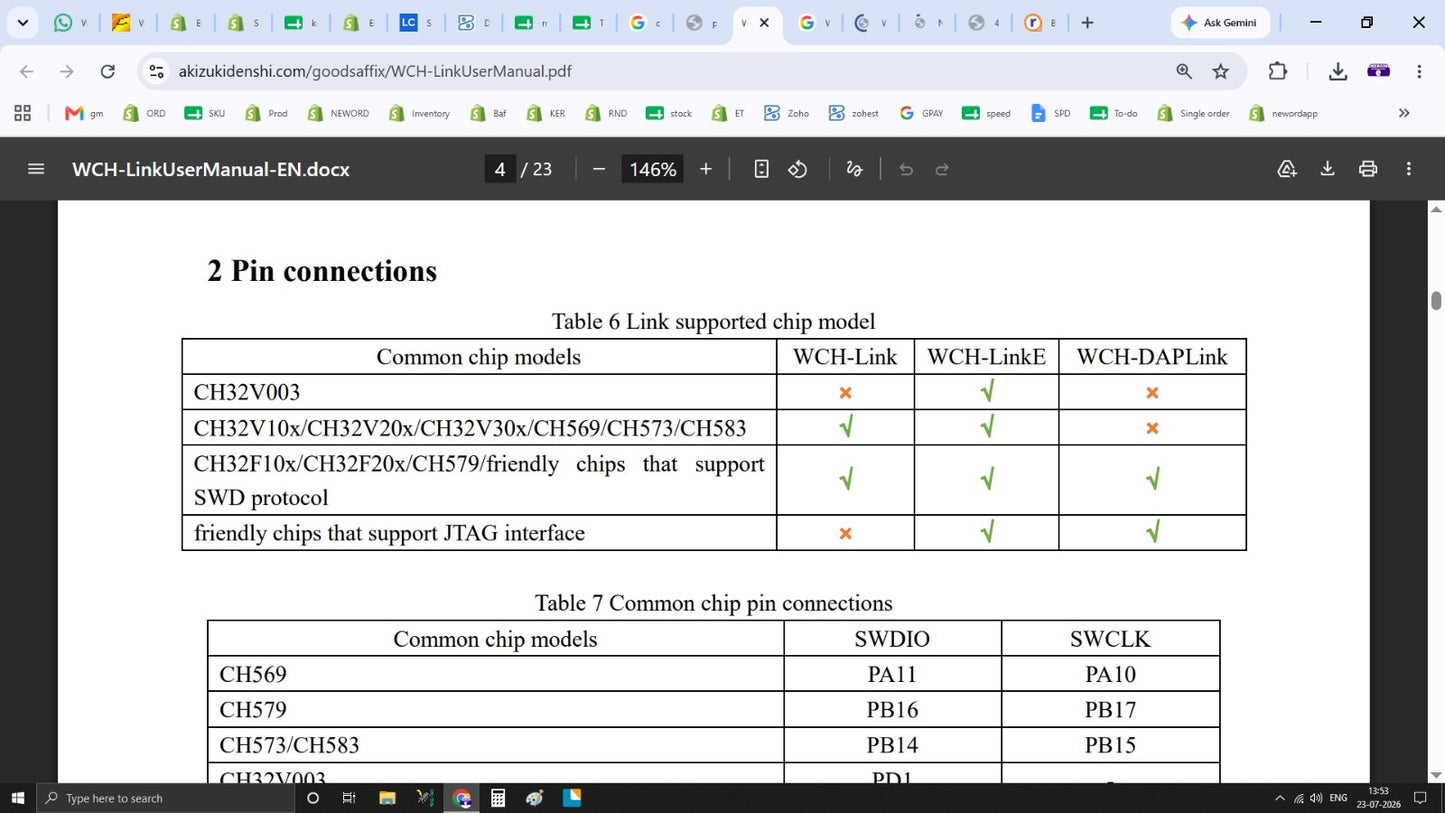This screenshot has width=1445, height=813.
Task: Reload the current page
Action: 107,71
